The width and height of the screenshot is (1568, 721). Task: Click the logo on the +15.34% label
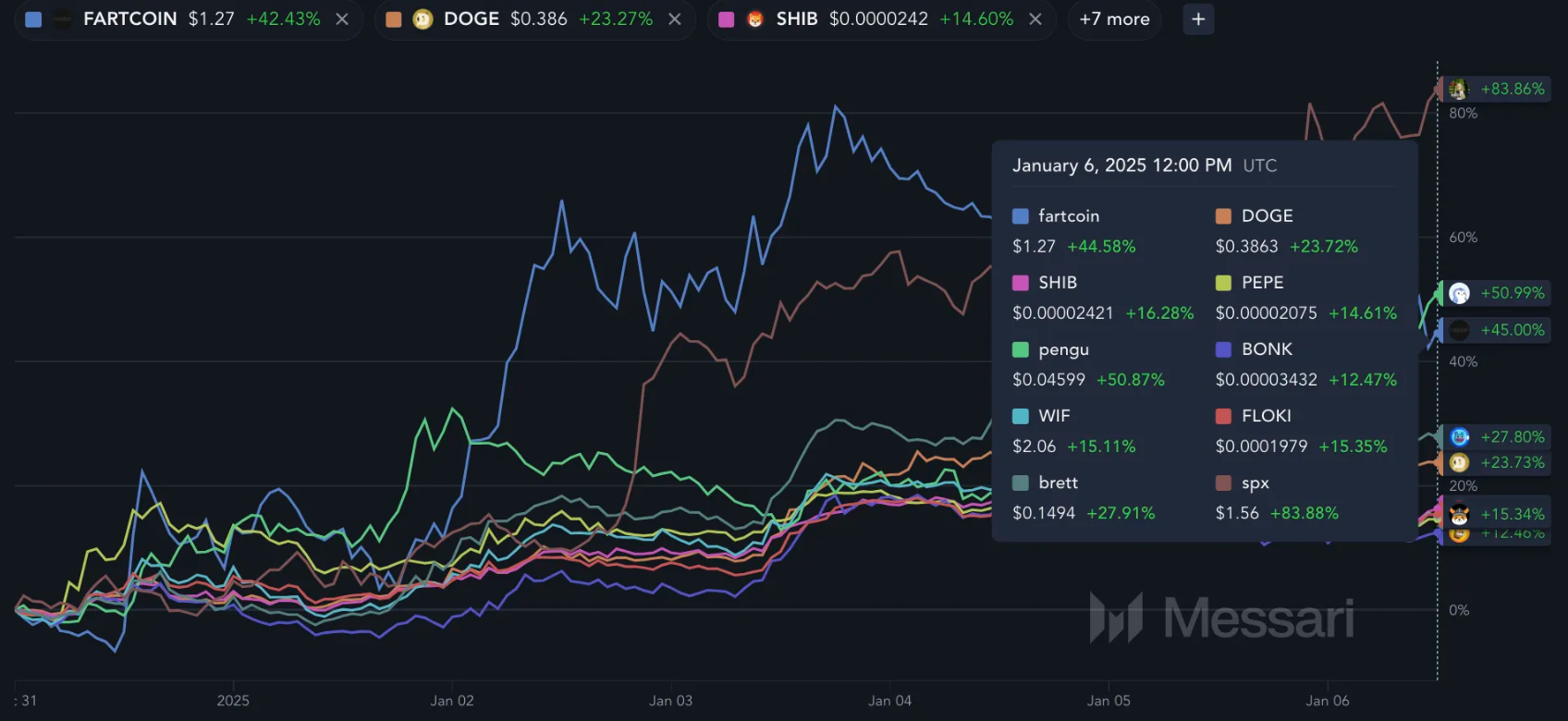[1459, 514]
